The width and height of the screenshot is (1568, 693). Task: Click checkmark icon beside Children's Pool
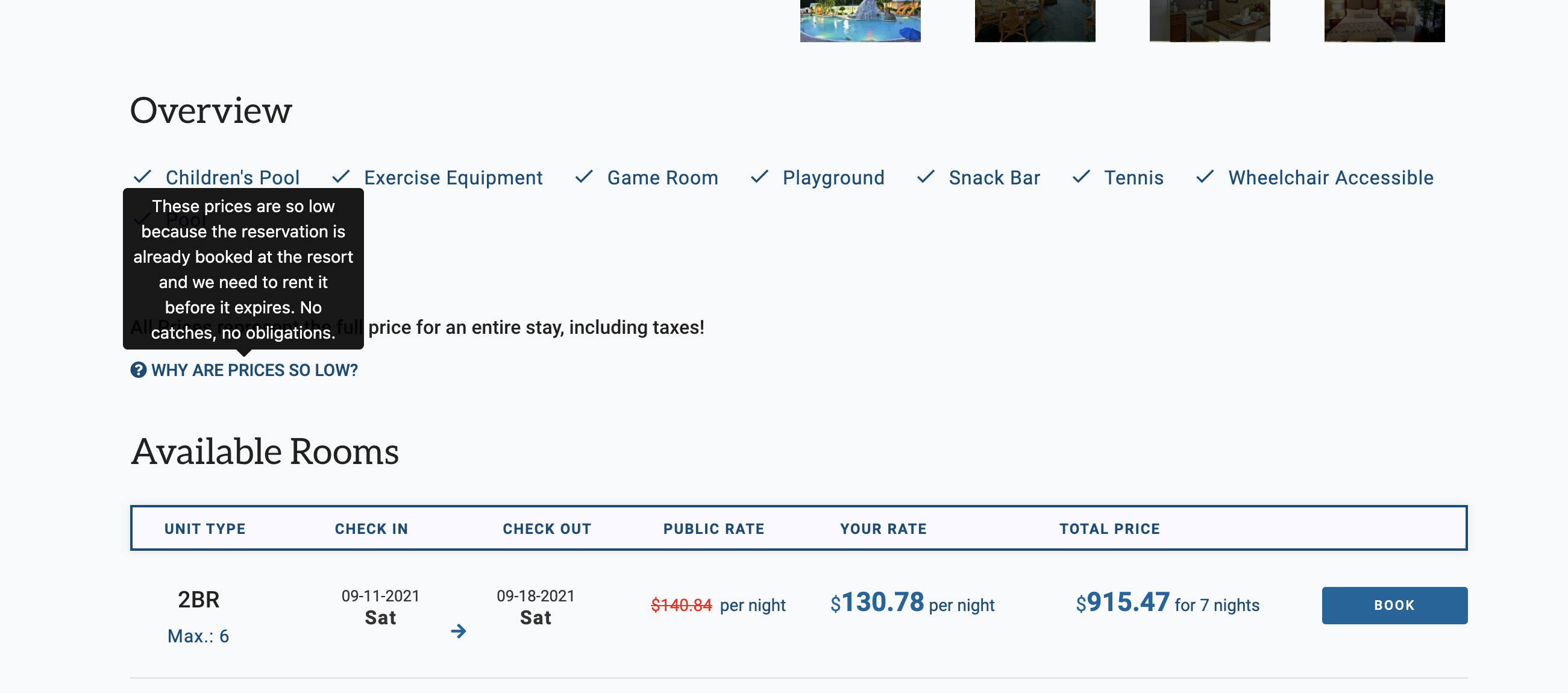[x=142, y=177]
